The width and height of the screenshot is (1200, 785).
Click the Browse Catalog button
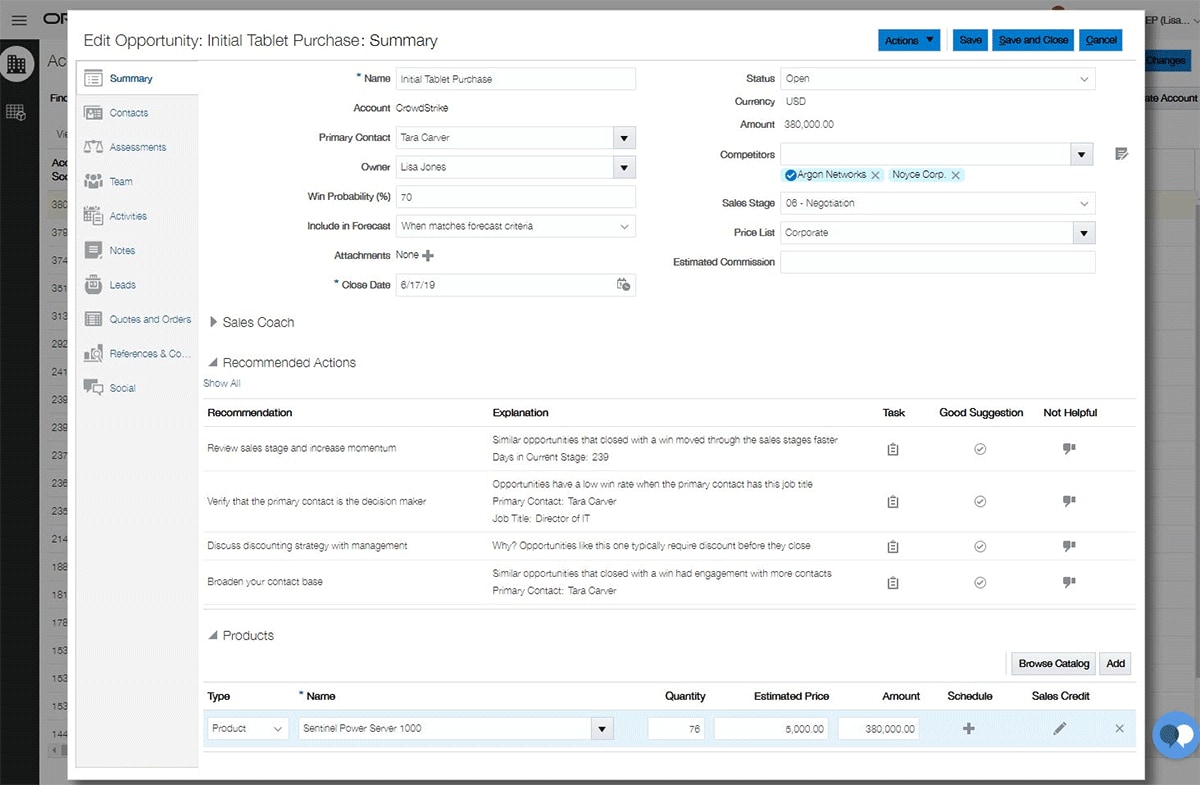point(1054,664)
